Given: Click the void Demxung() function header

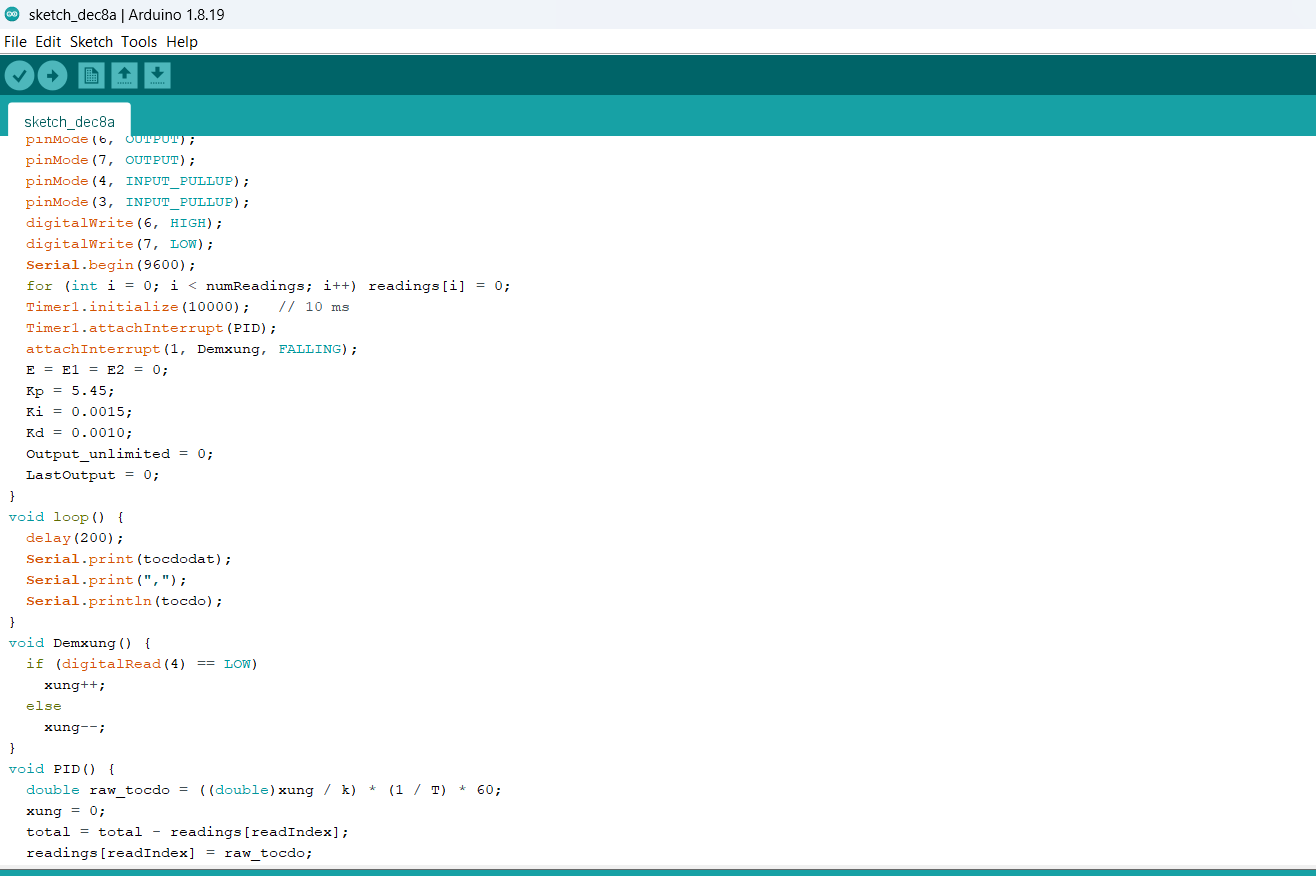Looking at the screenshot, I should (x=79, y=643).
